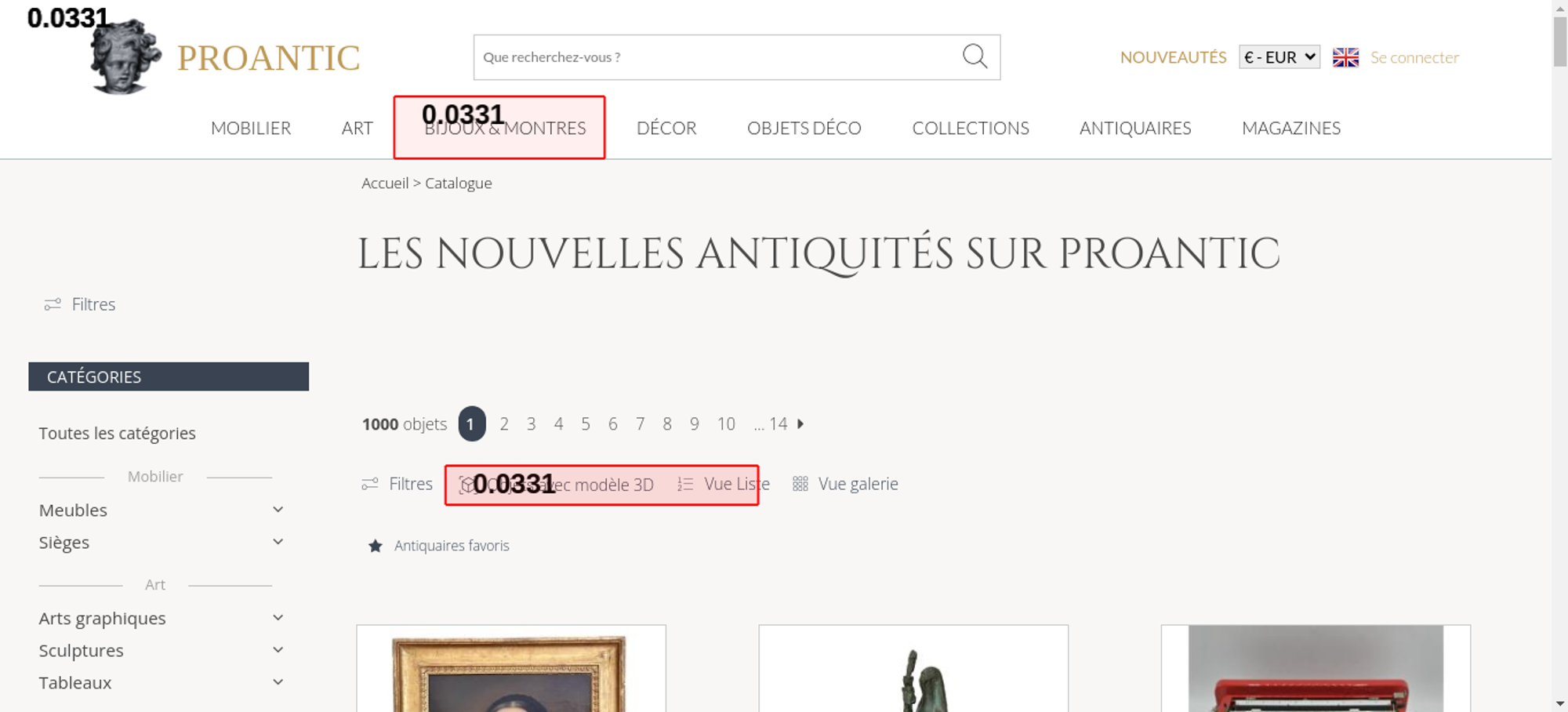Go to results page 10
The width and height of the screenshot is (1568, 712).
[x=726, y=423]
